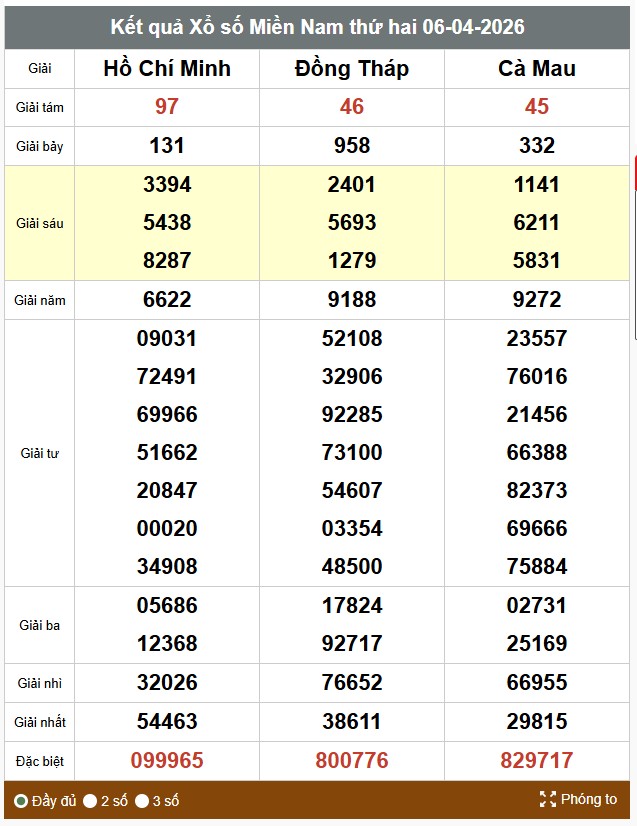Select the Đầy đủ radio option

pyautogui.click(x=21, y=801)
